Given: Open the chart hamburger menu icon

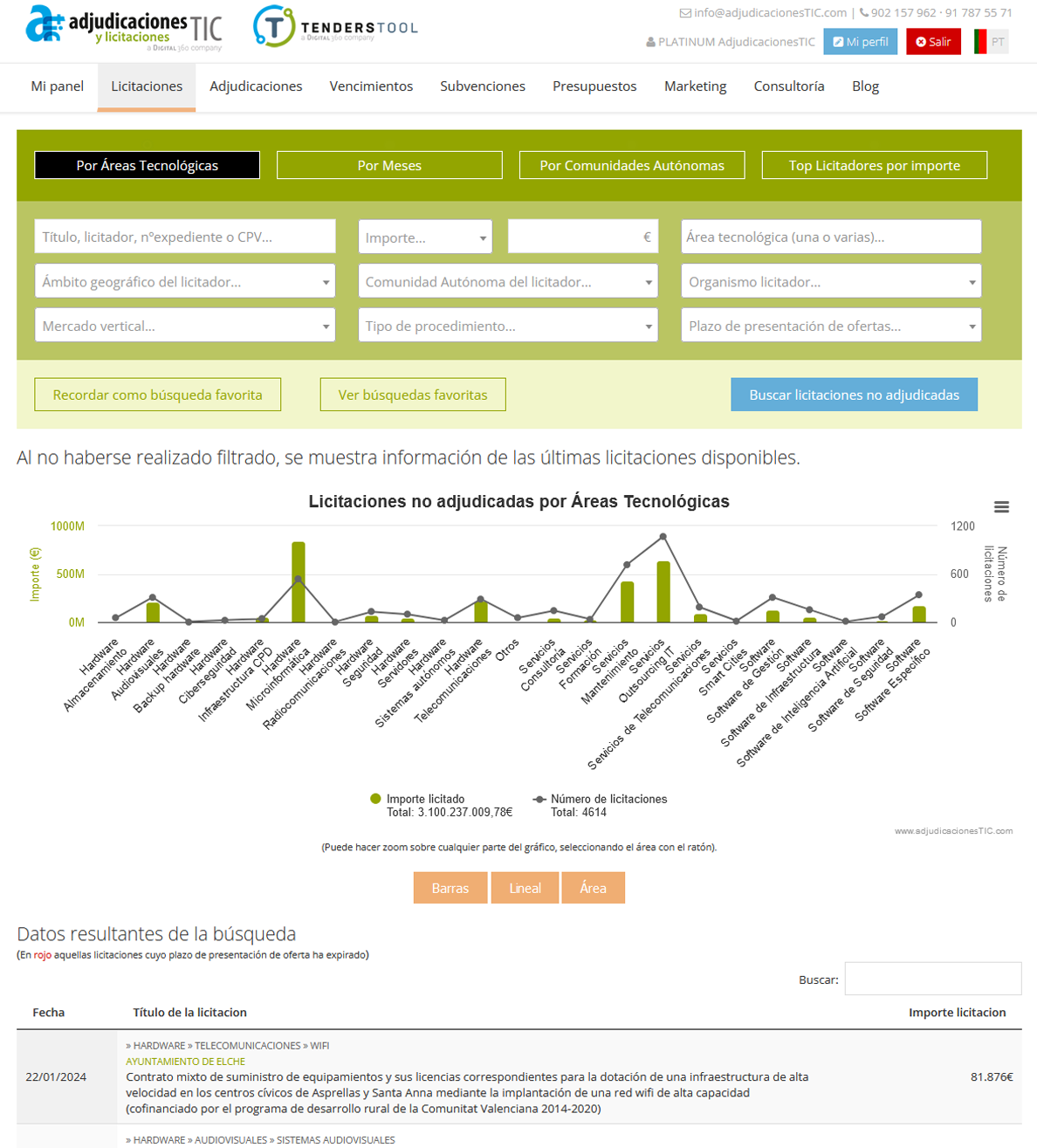Looking at the screenshot, I should pos(1001,507).
